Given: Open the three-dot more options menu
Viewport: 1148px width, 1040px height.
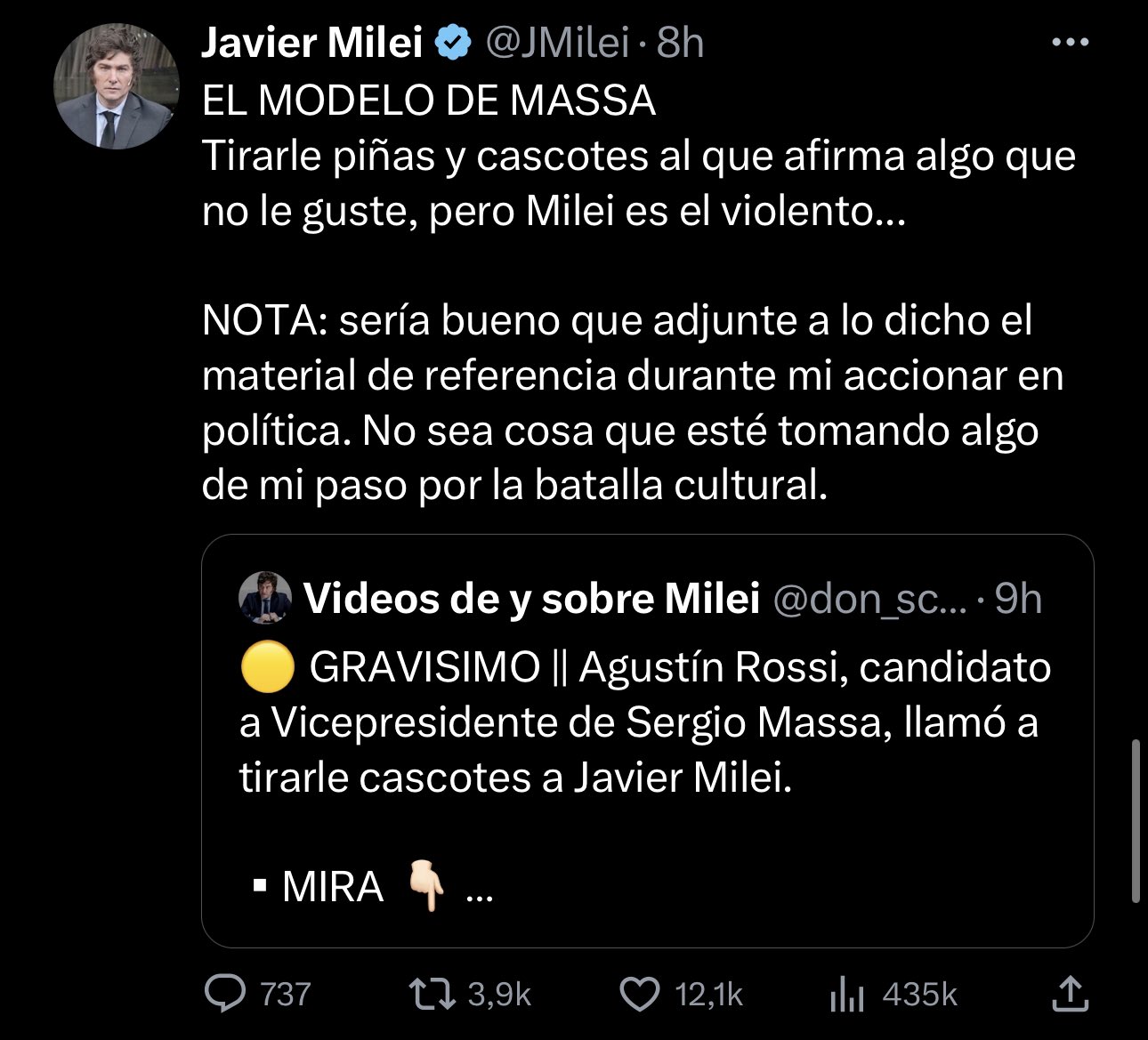Looking at the screenshot, I should tap(1070, 43).
